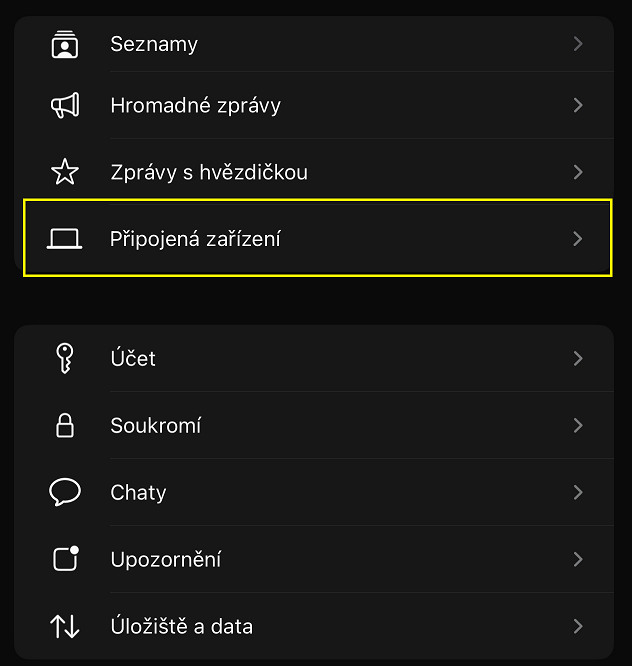Image resolution: width=632 pixels, height=666 pixels.
Task: Tap the Připojená zařízení label
Action: point(195,239)
